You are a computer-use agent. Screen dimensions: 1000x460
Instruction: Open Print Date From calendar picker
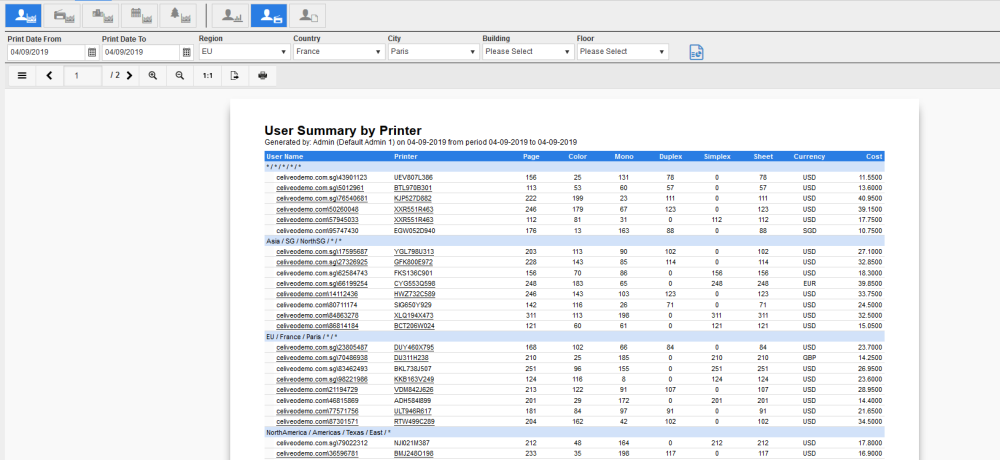pos(93,52)
